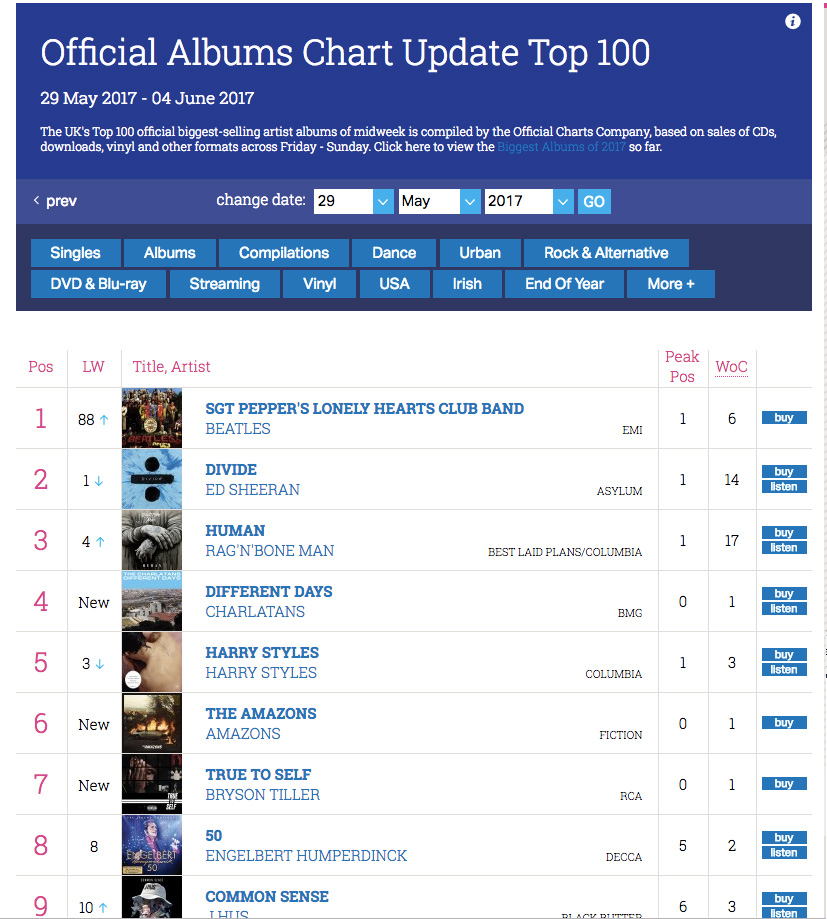Follow the Biggest Albums of 2017 link
The width and height of the screenshot is (827, 919).
click(x=561, y=147)
